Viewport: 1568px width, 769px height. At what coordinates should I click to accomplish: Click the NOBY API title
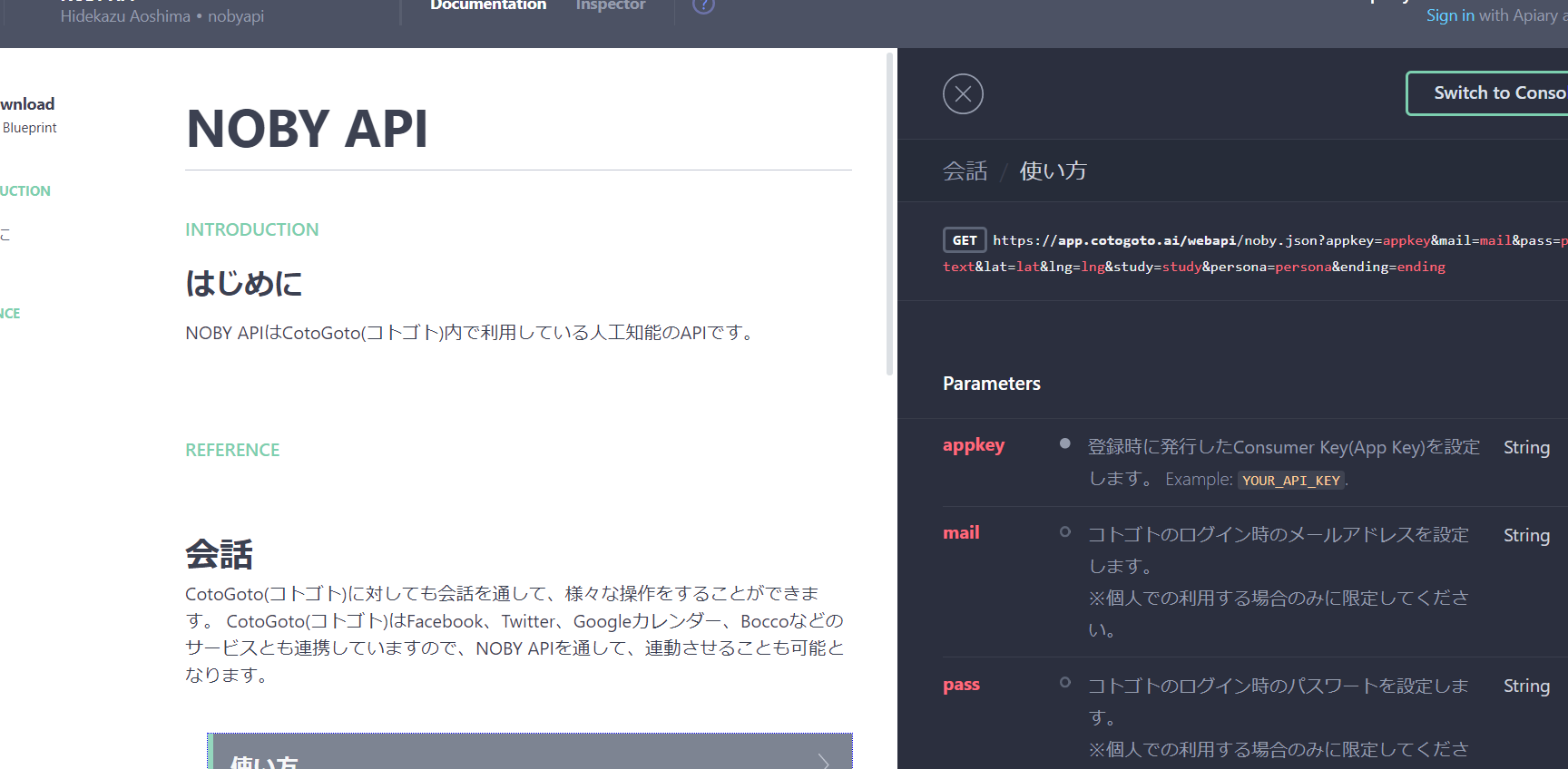307,129
